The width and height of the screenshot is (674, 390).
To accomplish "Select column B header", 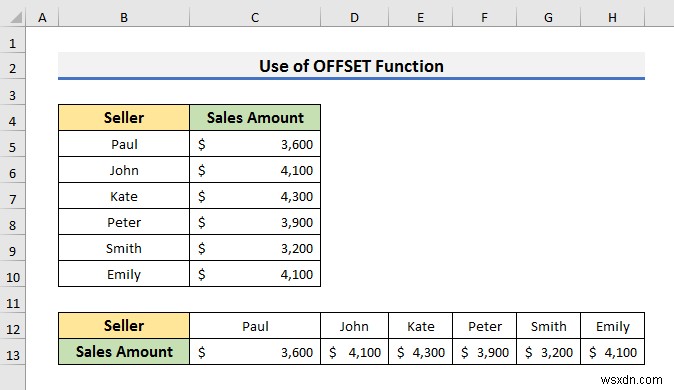I will pos(124,18).
